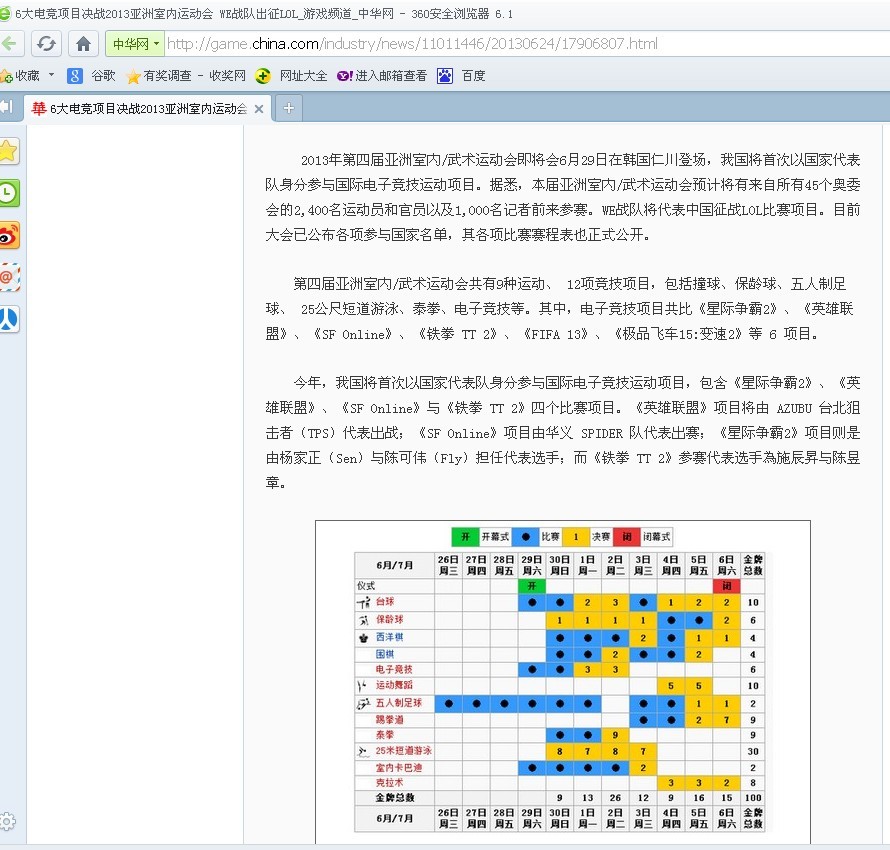
Task: Close the 6大电竞项目 tab
Action: point(259,109)
